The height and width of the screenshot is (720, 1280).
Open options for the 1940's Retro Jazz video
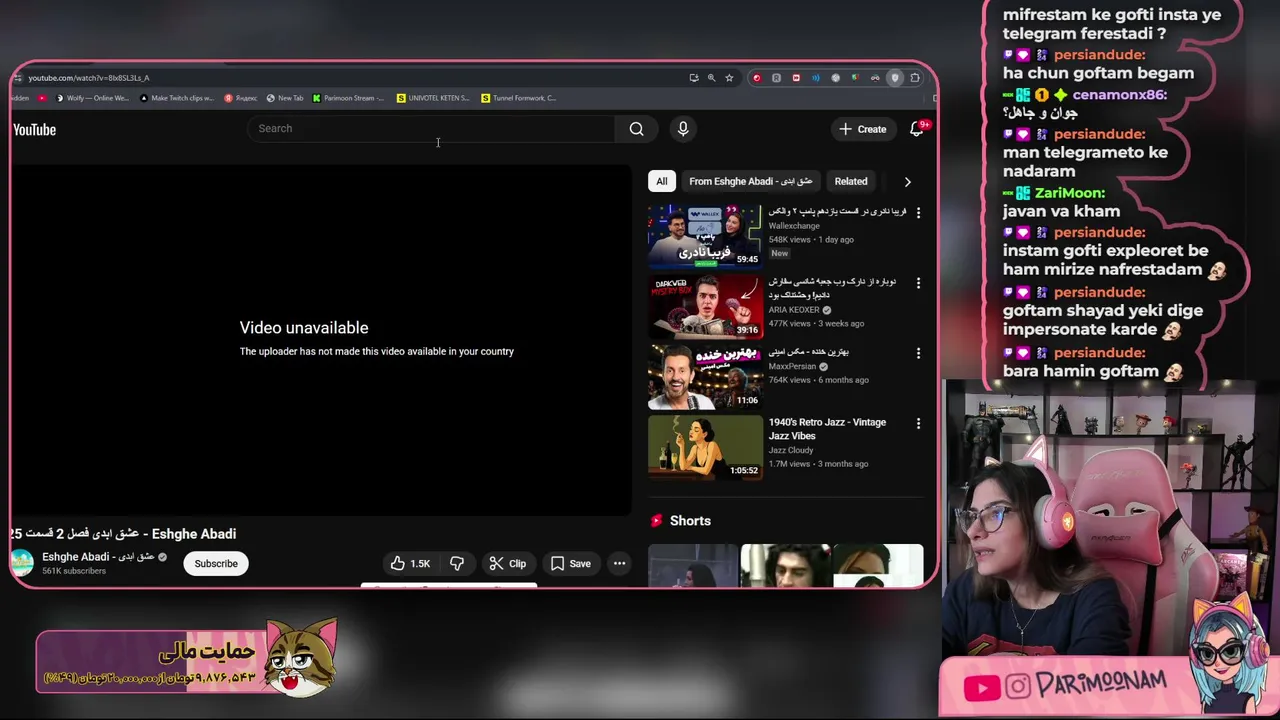[918, 424]
